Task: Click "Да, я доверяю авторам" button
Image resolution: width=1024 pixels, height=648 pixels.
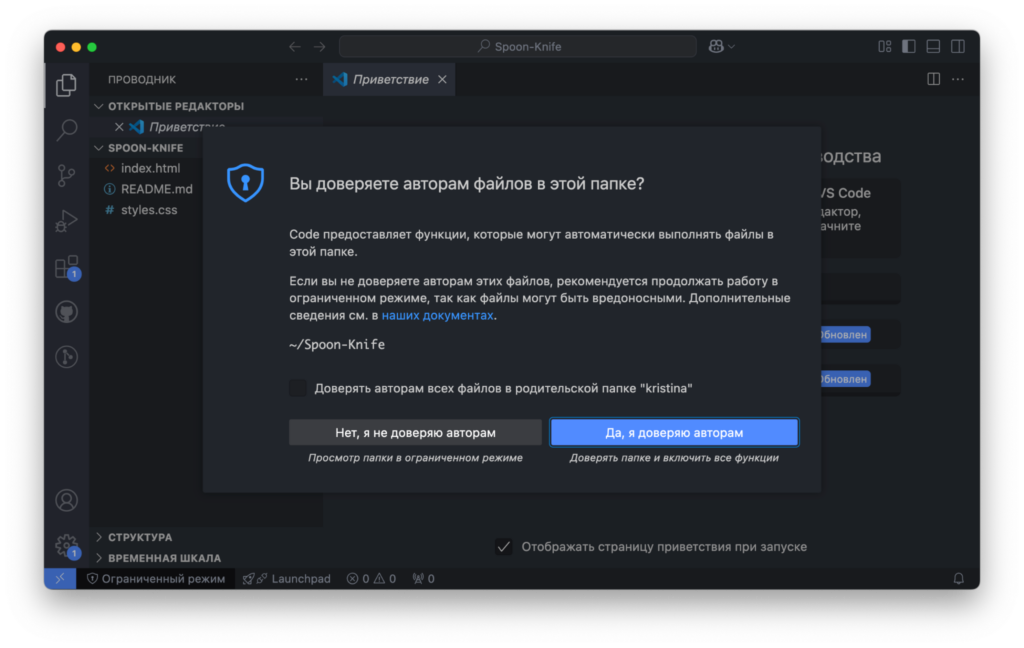Action: click(x=674, y=431)
